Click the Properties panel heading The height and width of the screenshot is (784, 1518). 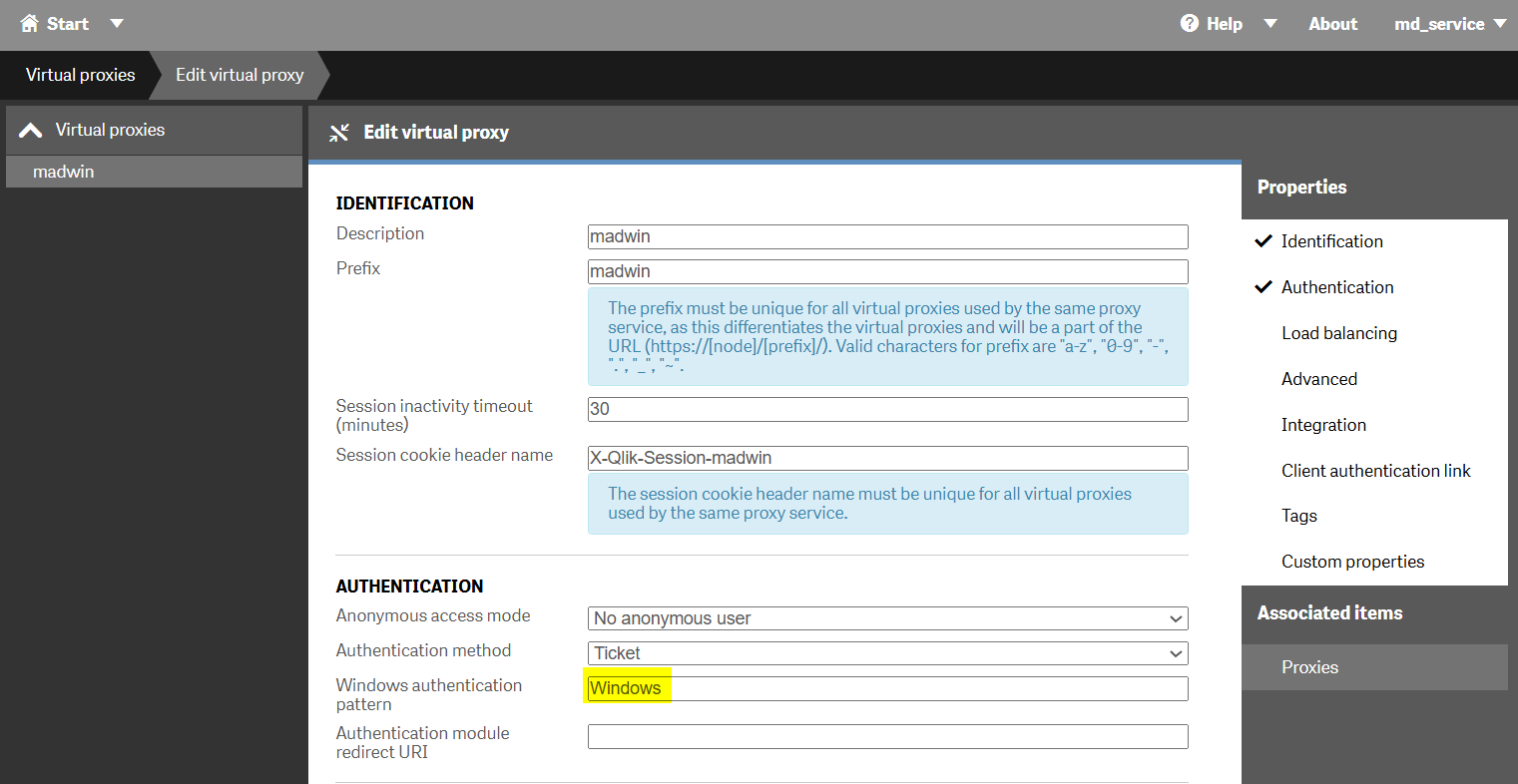tap(1301, 188)
